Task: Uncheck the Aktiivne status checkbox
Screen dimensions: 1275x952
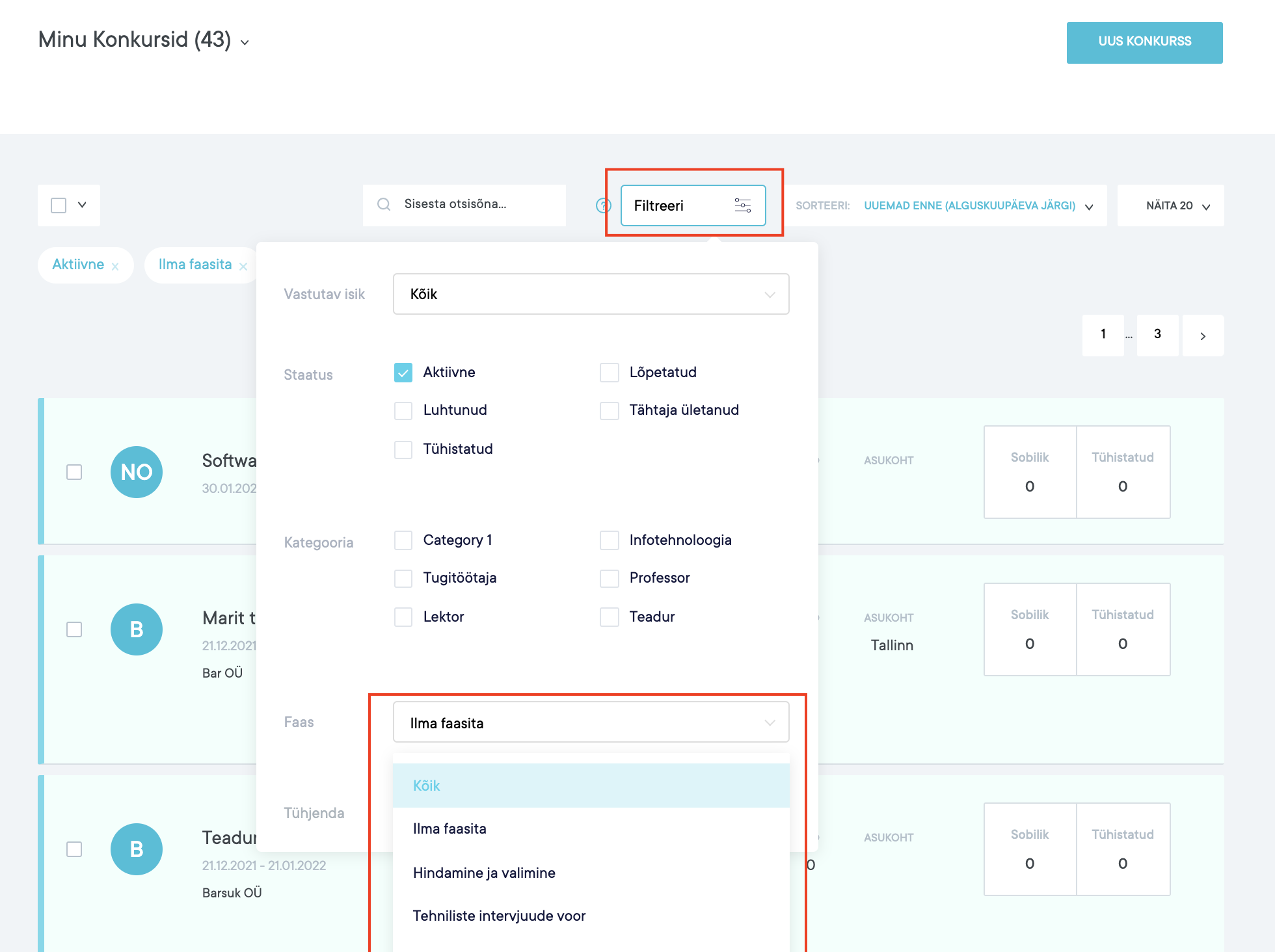Action: [403, 373]
